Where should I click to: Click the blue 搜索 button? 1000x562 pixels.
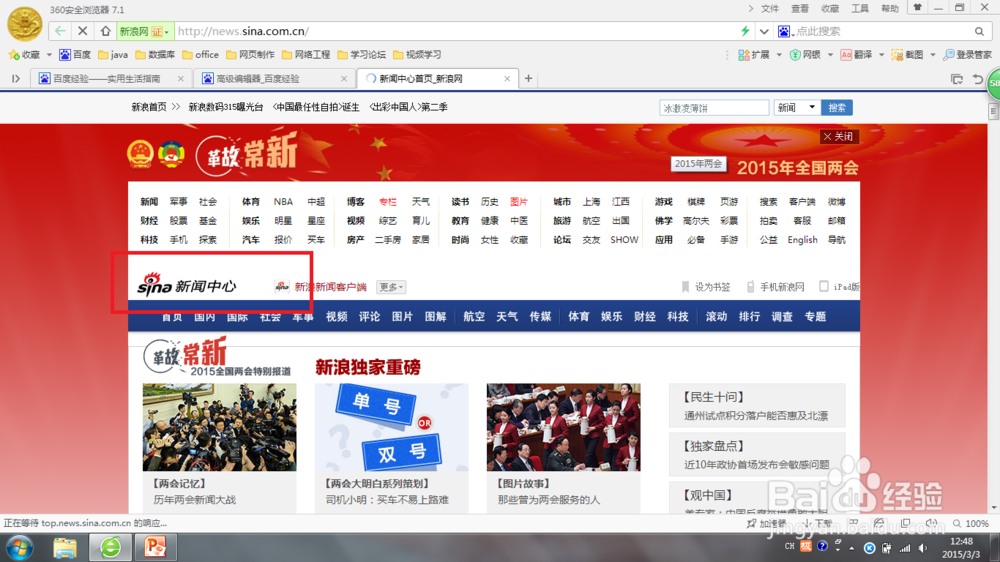(x=837, y=108)
